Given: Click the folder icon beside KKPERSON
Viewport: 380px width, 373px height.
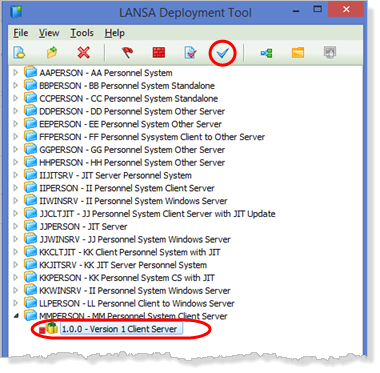Looking at the screenshot, I should (x=30, y=278).
